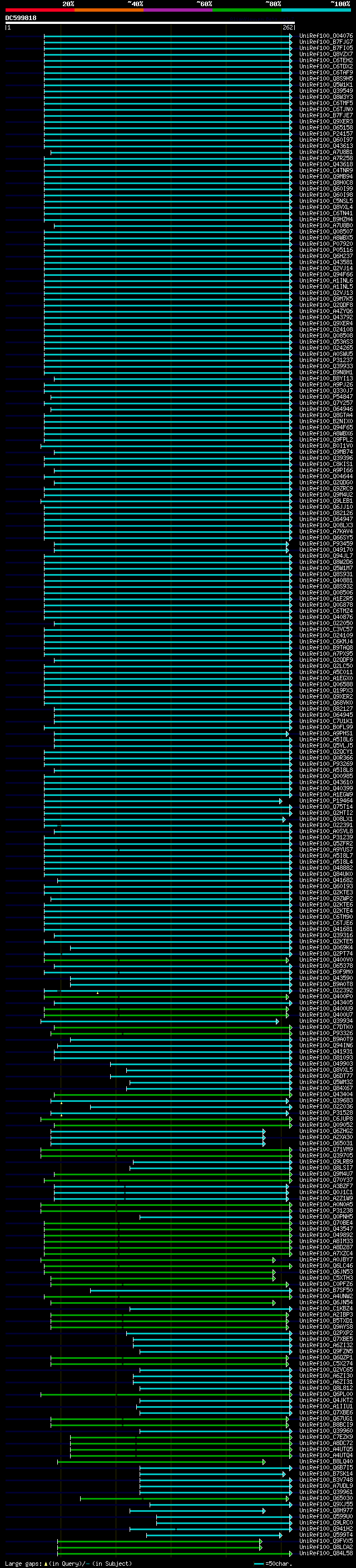356x1568 pixels.
Task: Select the label UniRef100_Q2KTE6
Action: tap(326, 904)
